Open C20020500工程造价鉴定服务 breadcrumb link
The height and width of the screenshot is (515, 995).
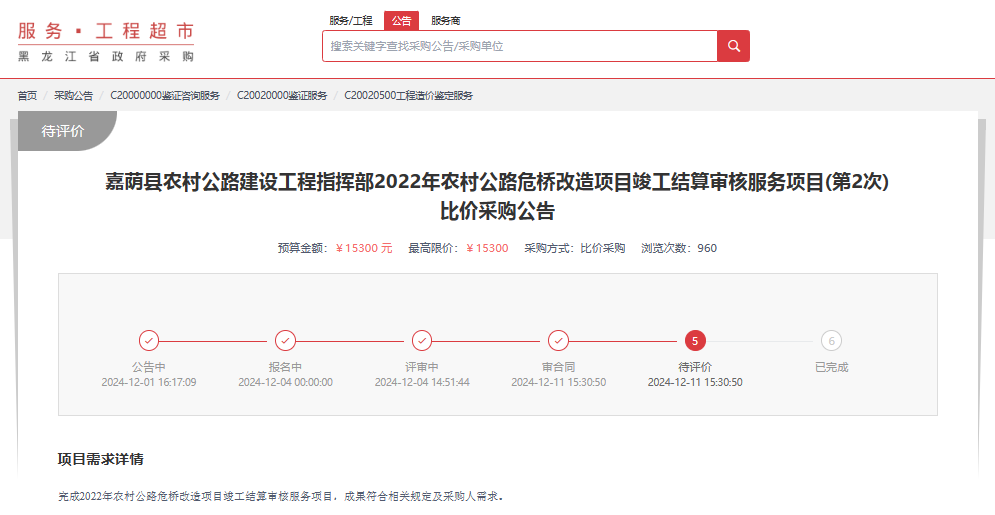click(408, 96)
